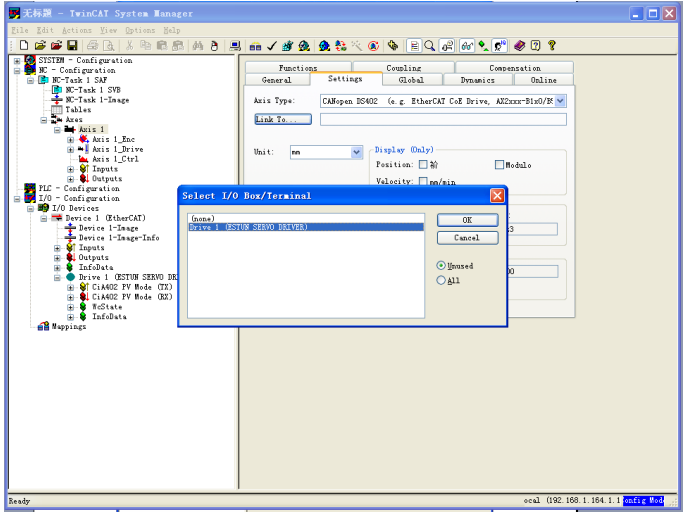Click the Check Configuration checkmark icon
Viewport: 683px width, 512px height.
[272, 45]
